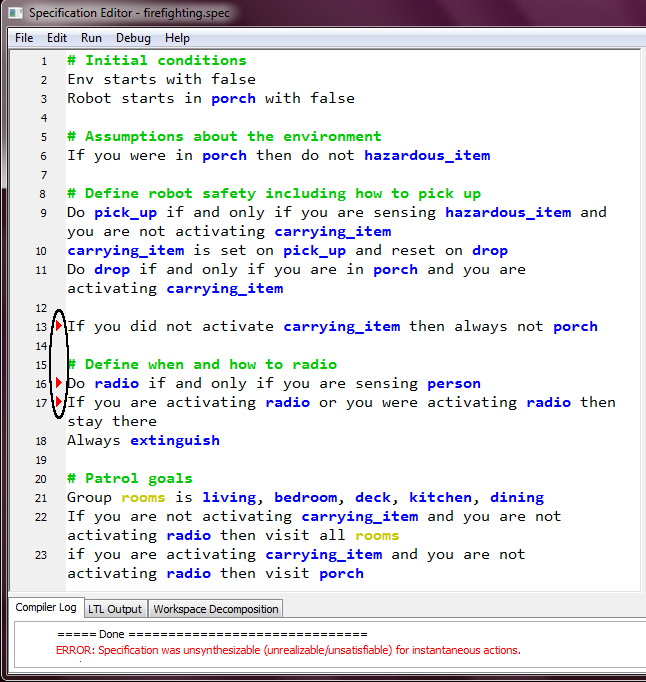This screenshot has height=682, width=646.
Task: Click the red error marker on line 16
Action: pos(59,383)
